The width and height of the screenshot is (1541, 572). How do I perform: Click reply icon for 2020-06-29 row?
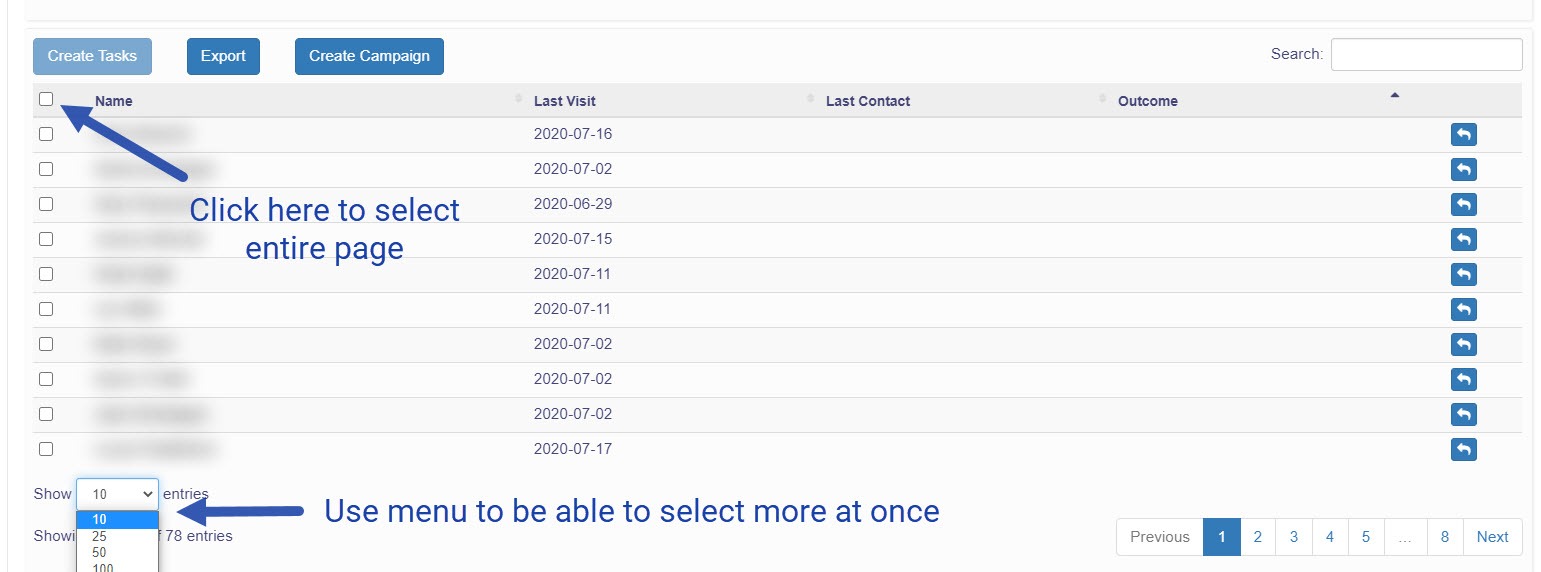tap(1463, 205)
